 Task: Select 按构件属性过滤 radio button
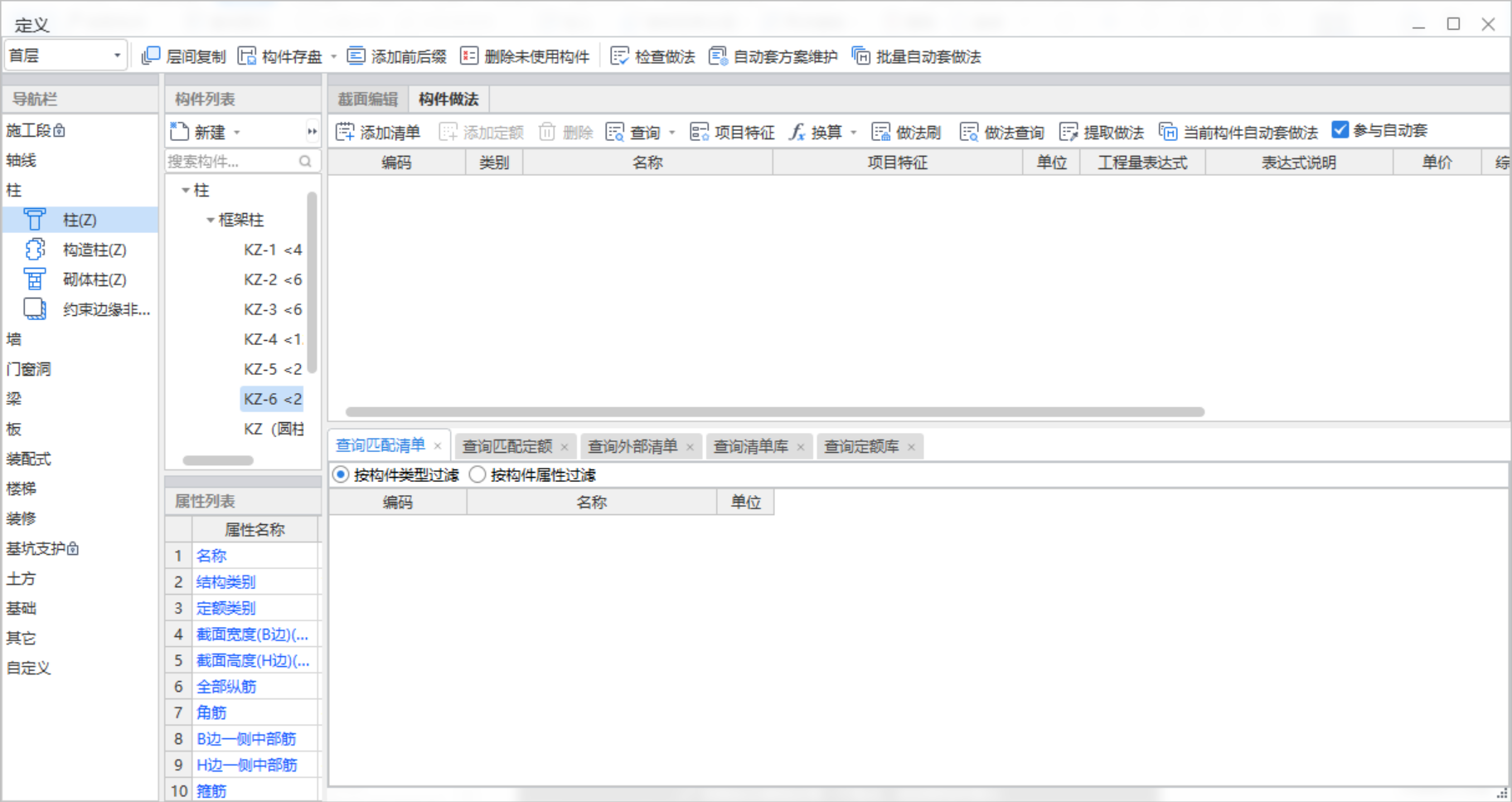pos(477,474)
